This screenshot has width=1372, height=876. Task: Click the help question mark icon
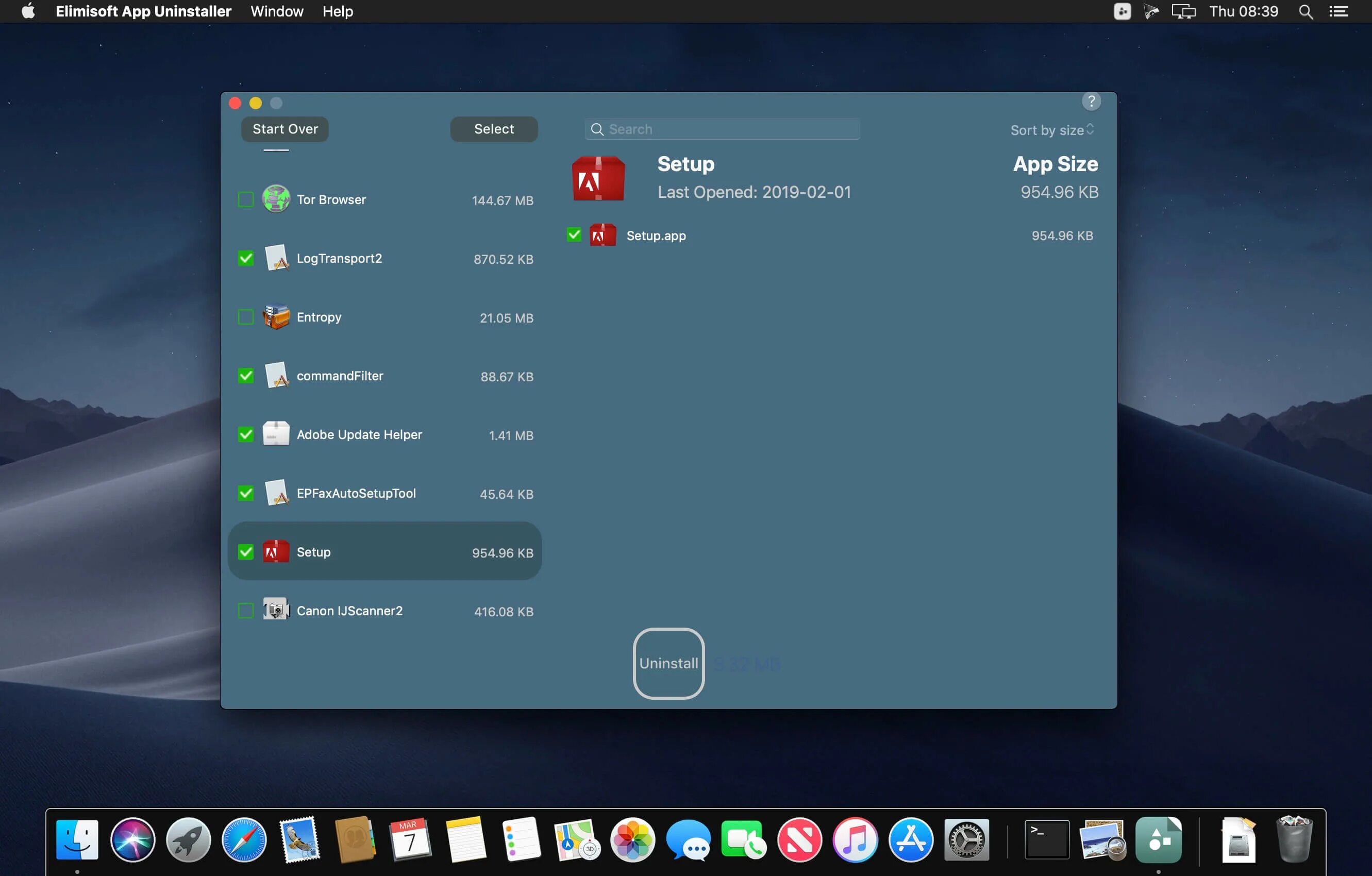(1091, 102)
